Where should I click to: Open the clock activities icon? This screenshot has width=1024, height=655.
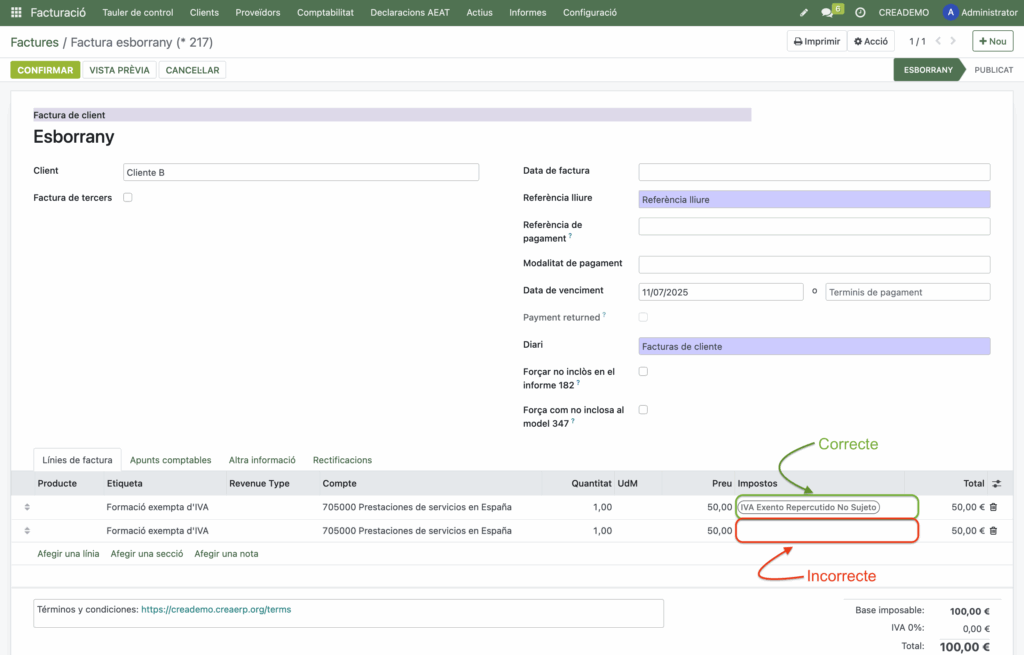(860, 13)
